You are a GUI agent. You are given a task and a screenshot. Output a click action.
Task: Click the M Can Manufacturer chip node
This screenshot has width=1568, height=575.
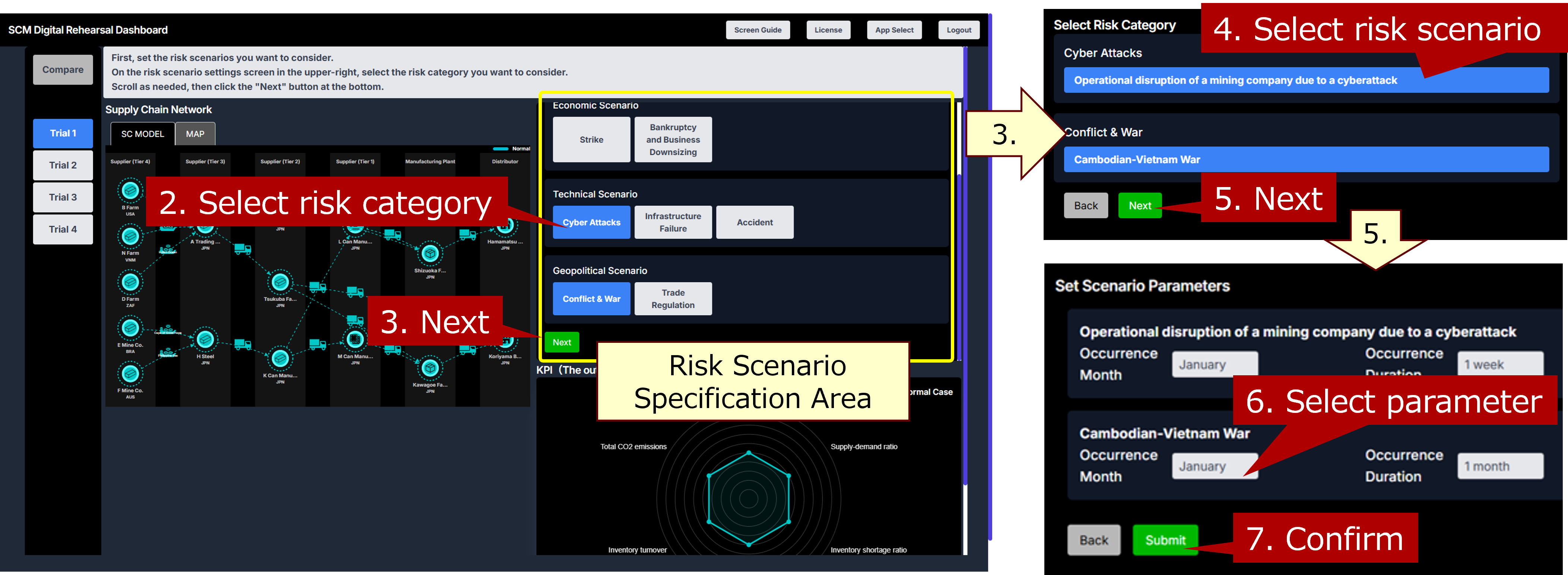355,339
